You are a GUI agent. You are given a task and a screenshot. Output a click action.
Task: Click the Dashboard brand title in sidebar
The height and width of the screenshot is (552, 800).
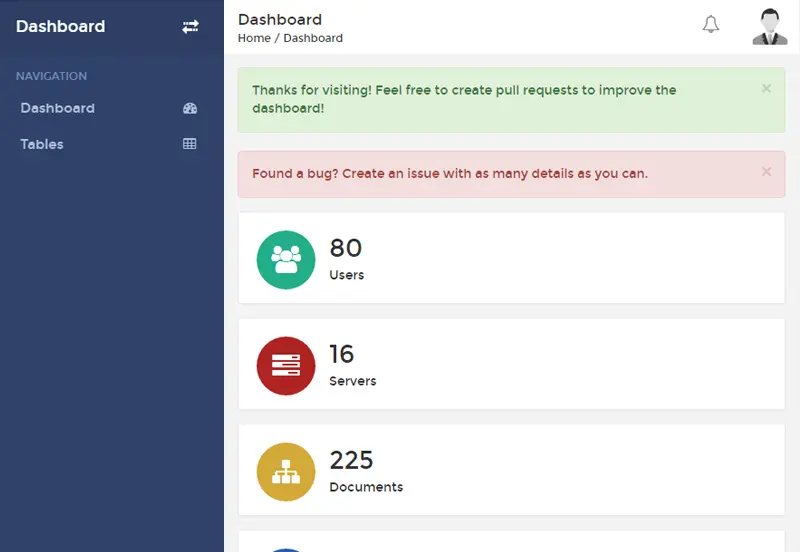(x=60, y=27)
